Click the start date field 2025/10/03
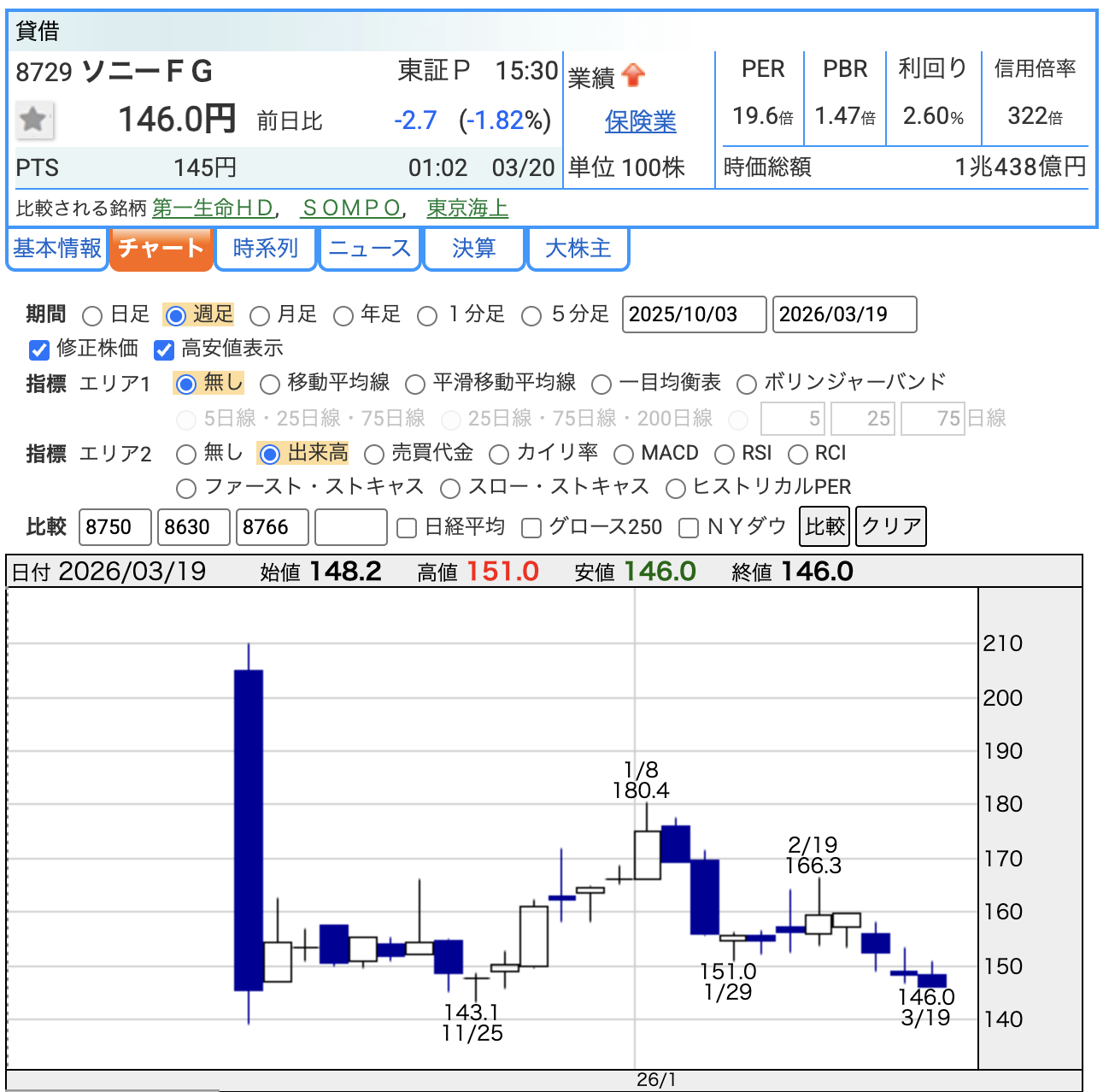This screenshot has height=1092, width=1109. 694,314
